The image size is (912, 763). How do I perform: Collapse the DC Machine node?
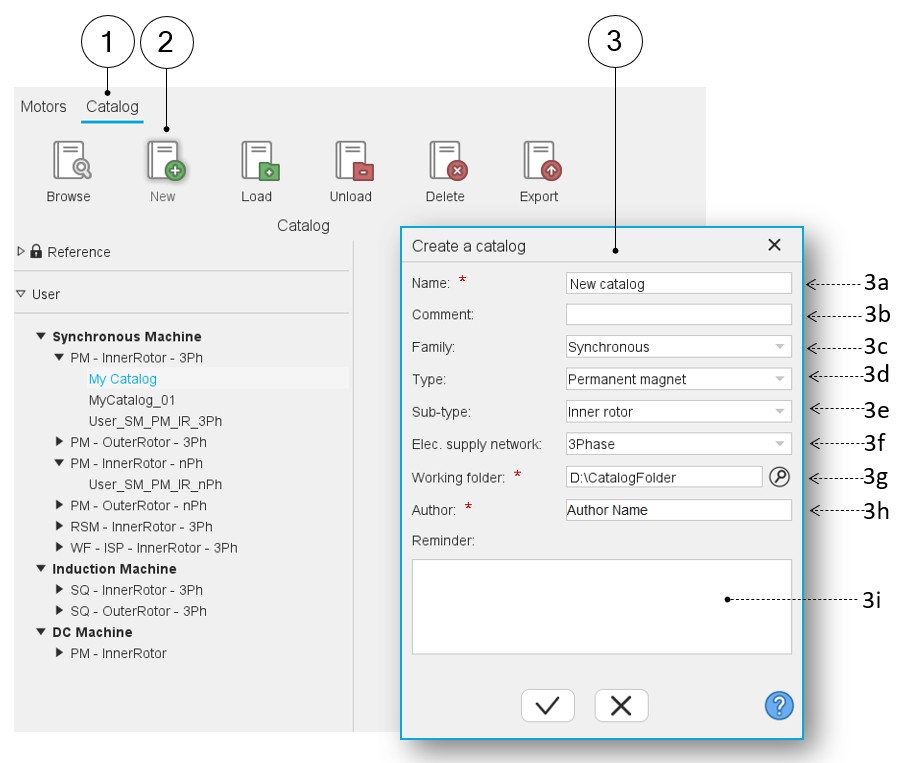(41, 632)
